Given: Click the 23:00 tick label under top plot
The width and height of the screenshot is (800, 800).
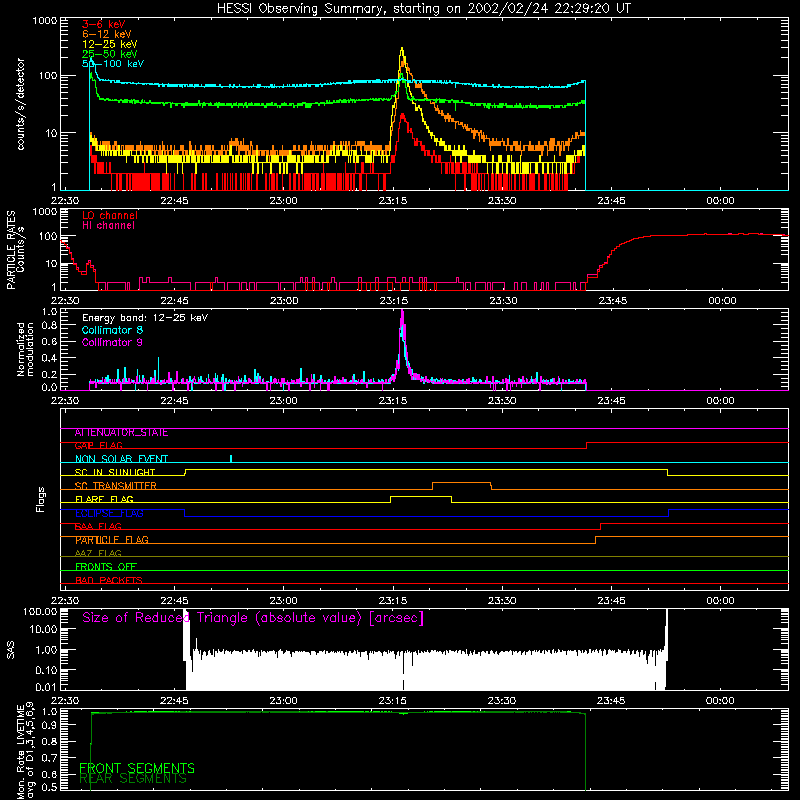Looking at the screenshot, I should point(284,201).
